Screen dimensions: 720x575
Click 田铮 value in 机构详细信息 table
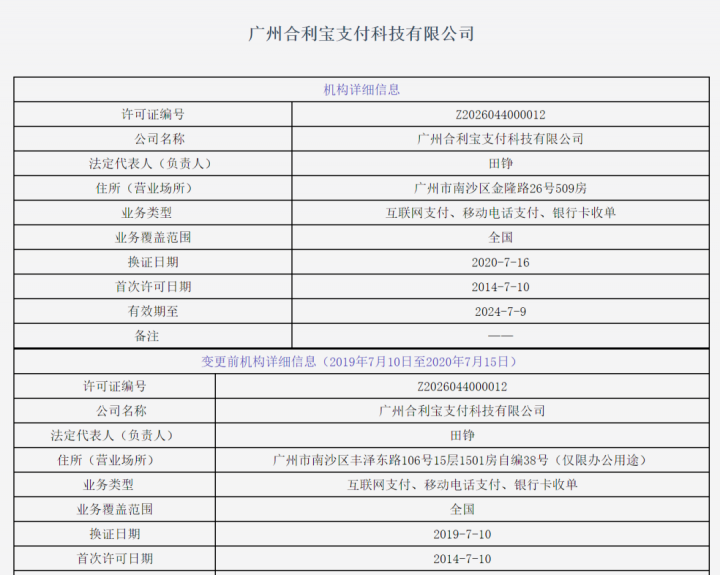coord(501,163)
